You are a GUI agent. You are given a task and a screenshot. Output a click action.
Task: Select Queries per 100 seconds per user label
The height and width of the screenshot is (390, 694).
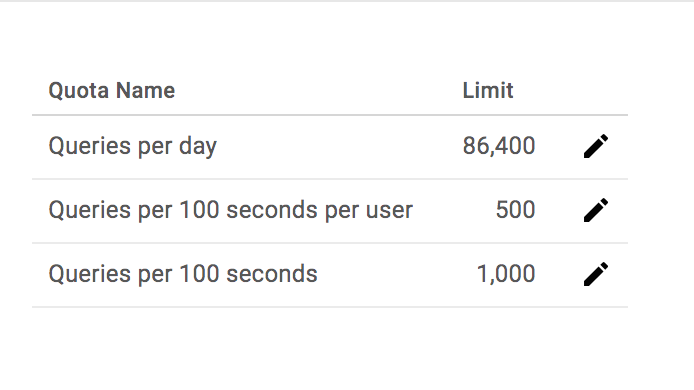click(x=230, y=210)
